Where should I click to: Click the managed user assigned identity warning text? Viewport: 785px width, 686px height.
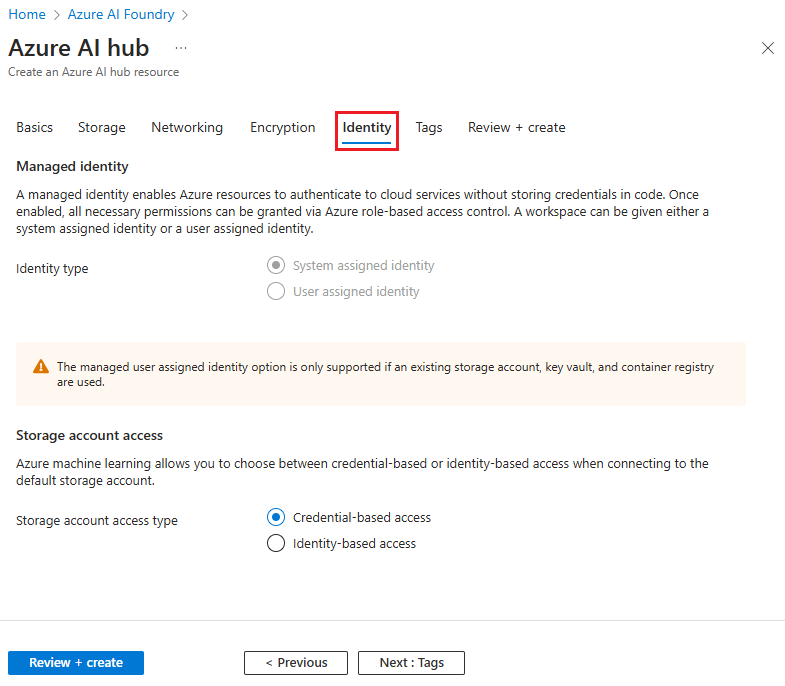pos(385,374)
